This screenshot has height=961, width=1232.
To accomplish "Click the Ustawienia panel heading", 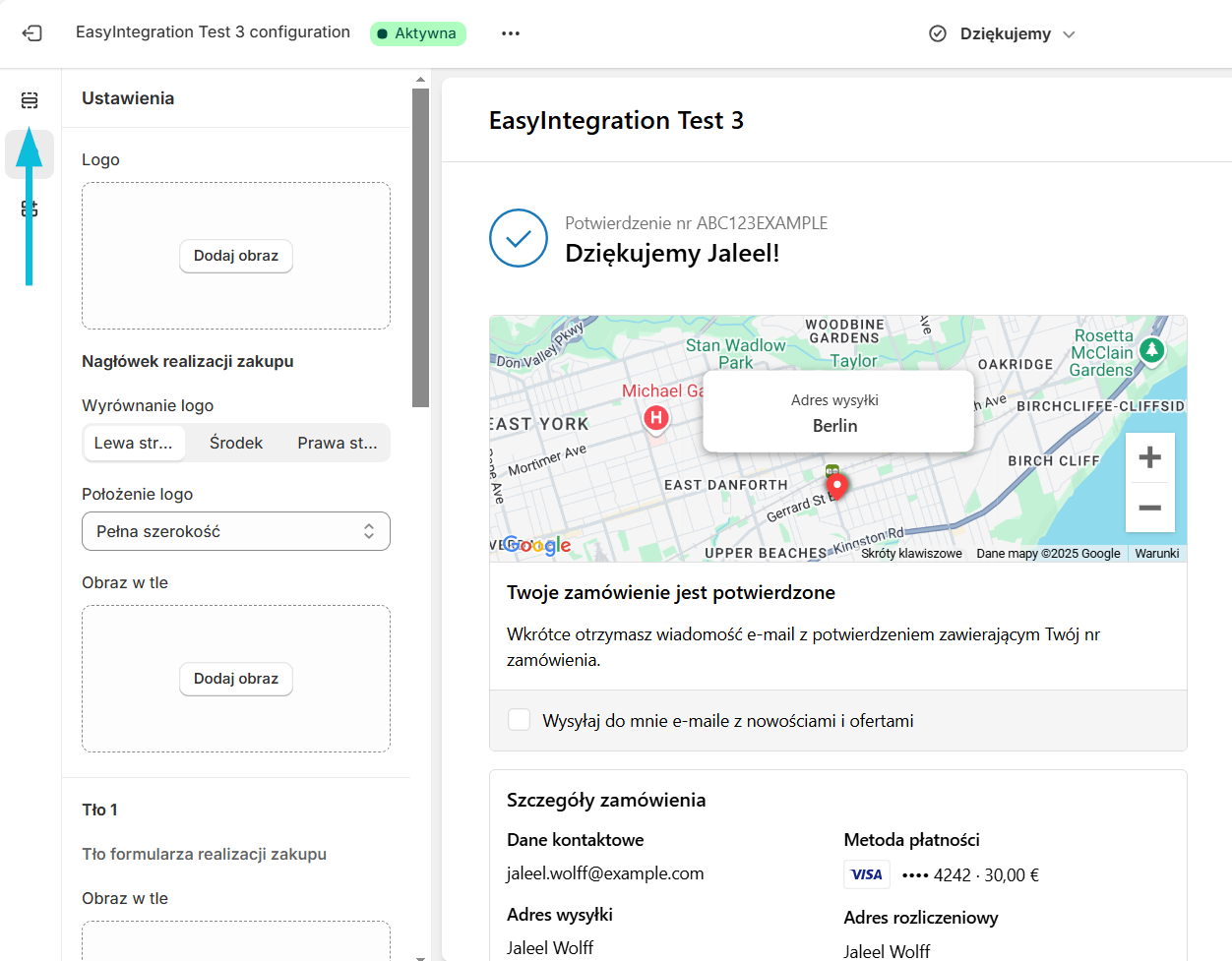I will pyautogui.click(x=128, y=98).
